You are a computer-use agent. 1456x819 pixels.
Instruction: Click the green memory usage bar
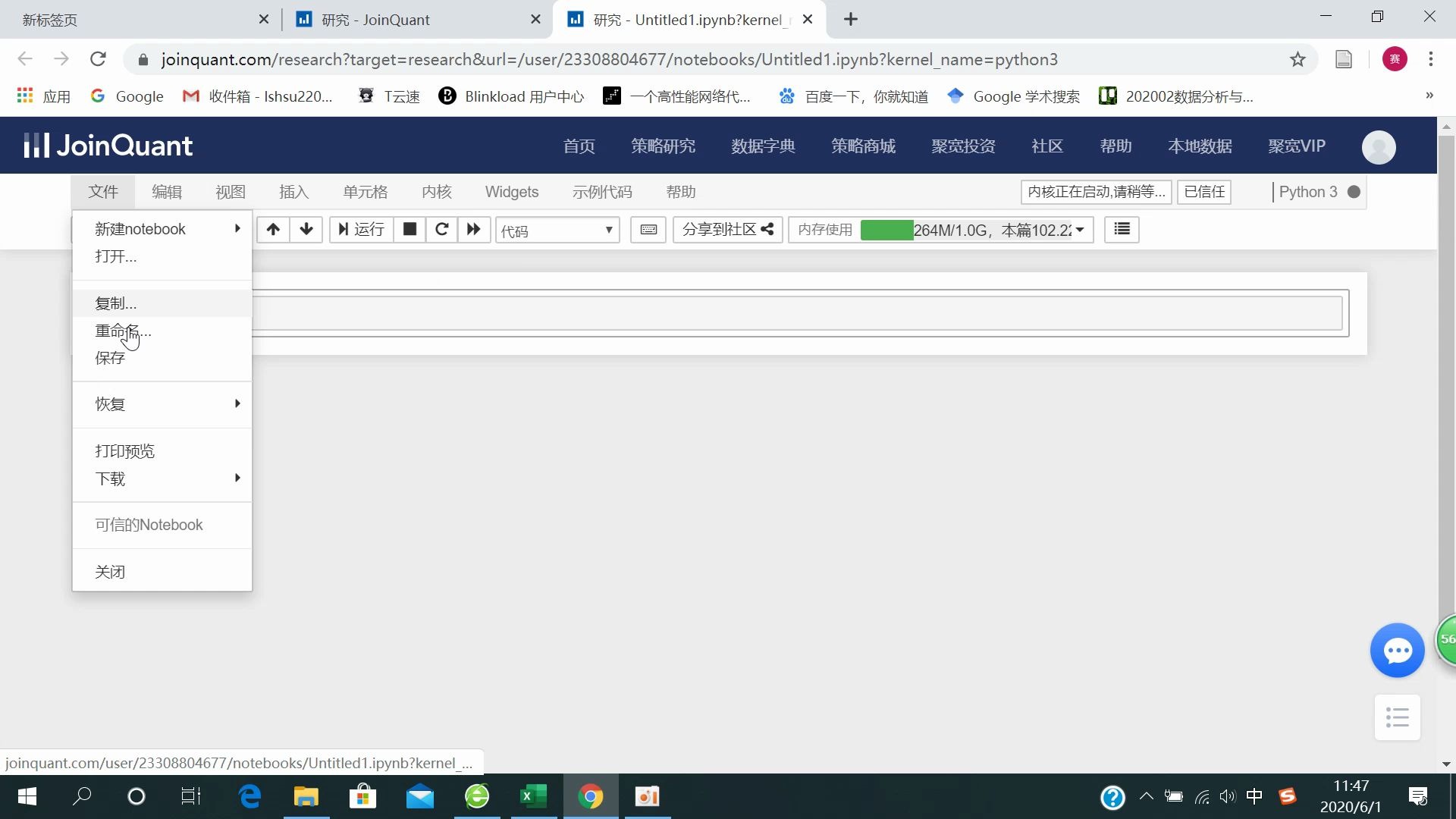pyautogui.click(x=887, y=230)
